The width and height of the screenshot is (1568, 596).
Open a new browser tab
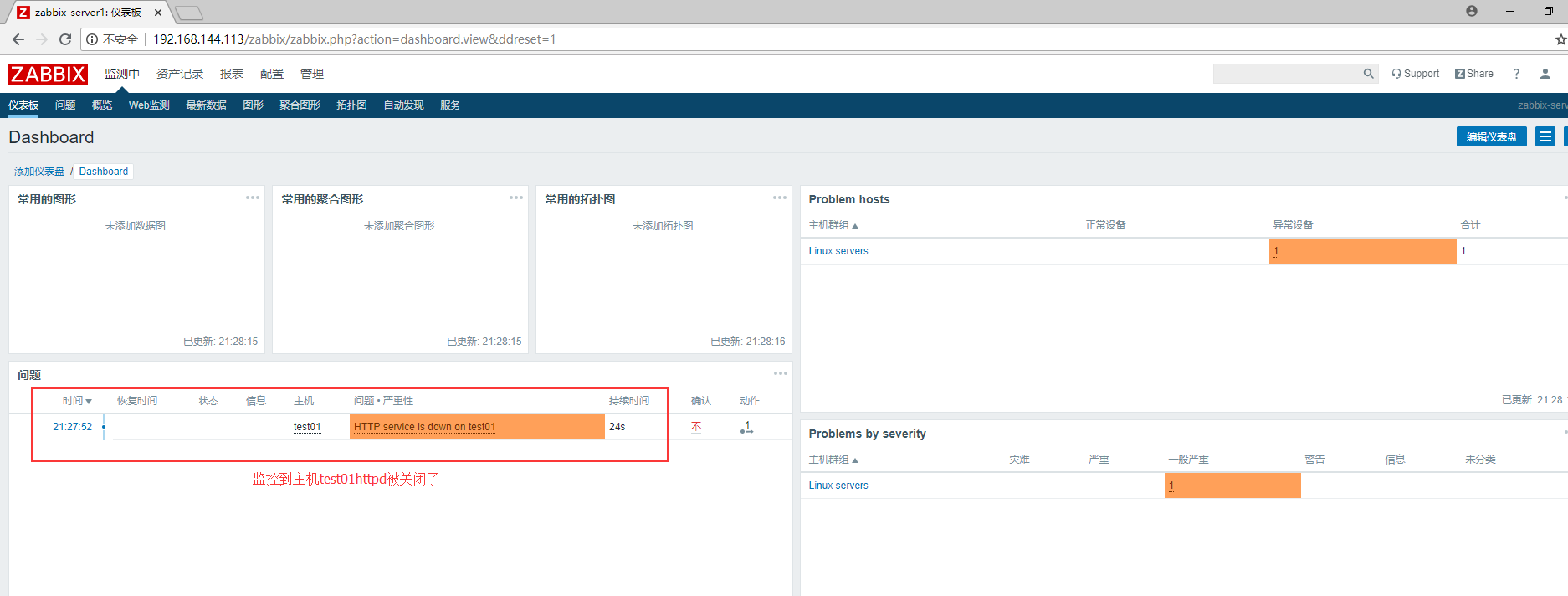[189, 13]
